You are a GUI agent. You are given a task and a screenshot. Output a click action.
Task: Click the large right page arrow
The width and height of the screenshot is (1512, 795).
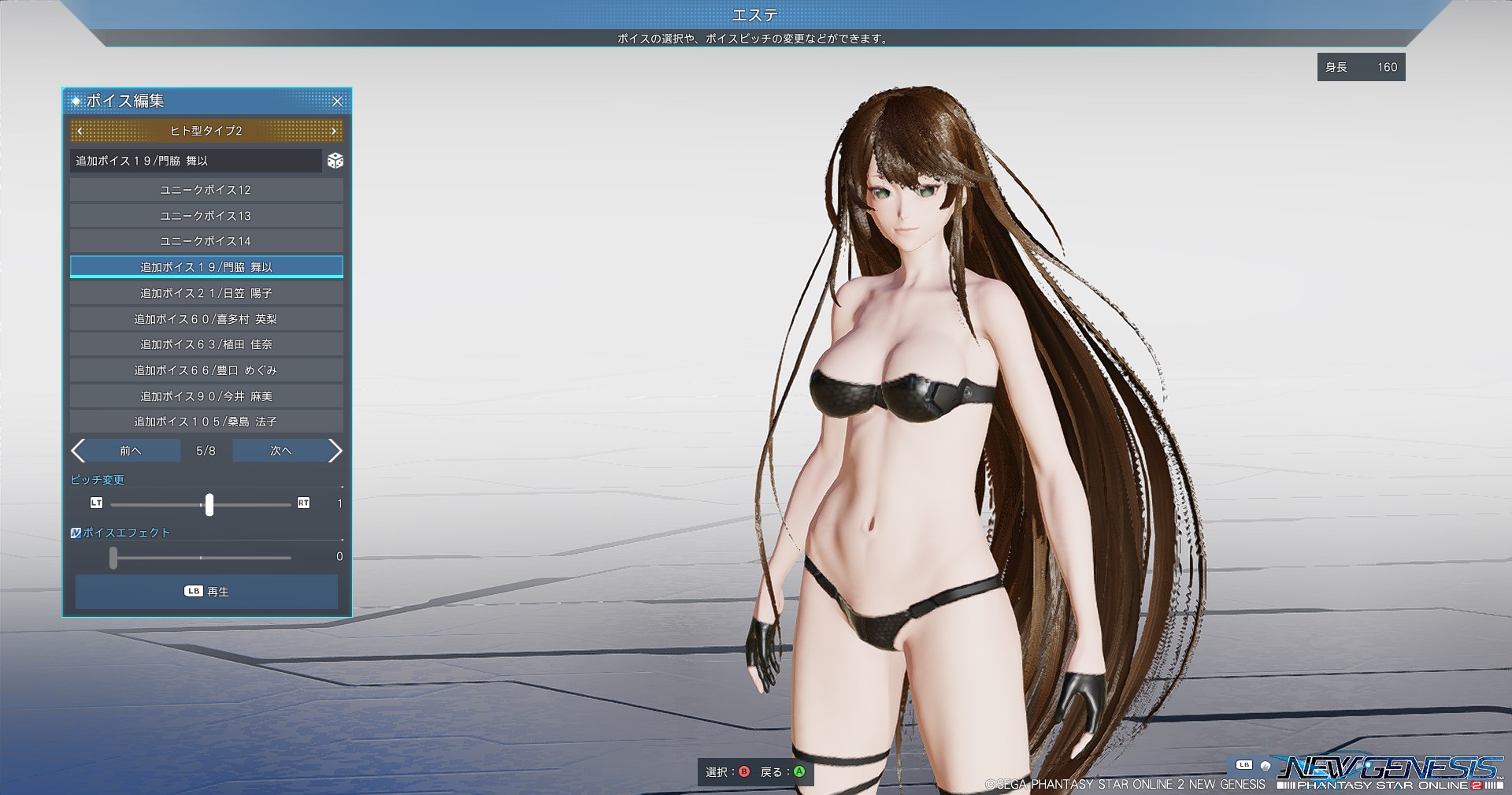[x=335, y=451]
